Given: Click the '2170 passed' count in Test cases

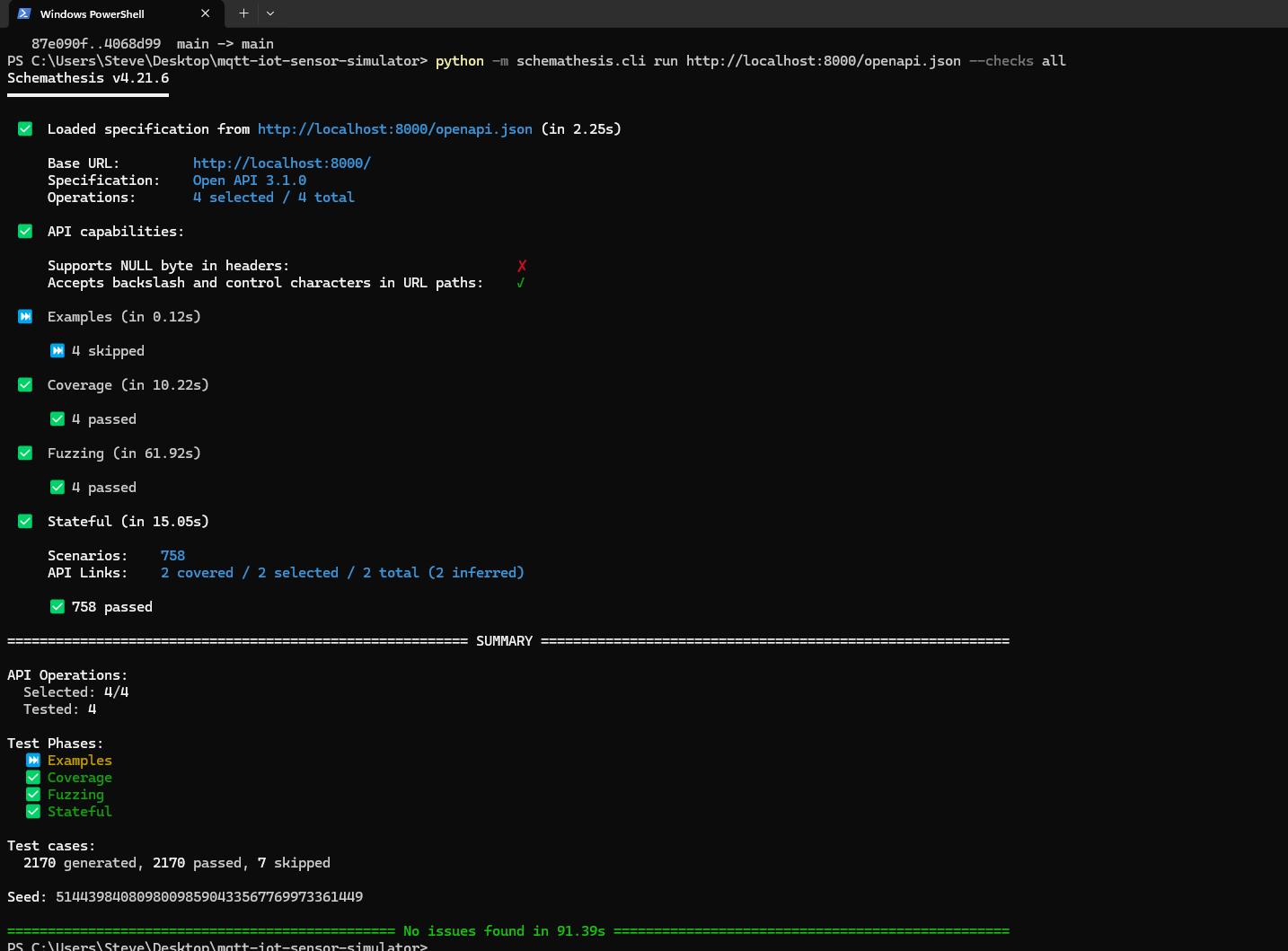Looking at the screenshot, I should pyautogui.click(x=197, y=863).
